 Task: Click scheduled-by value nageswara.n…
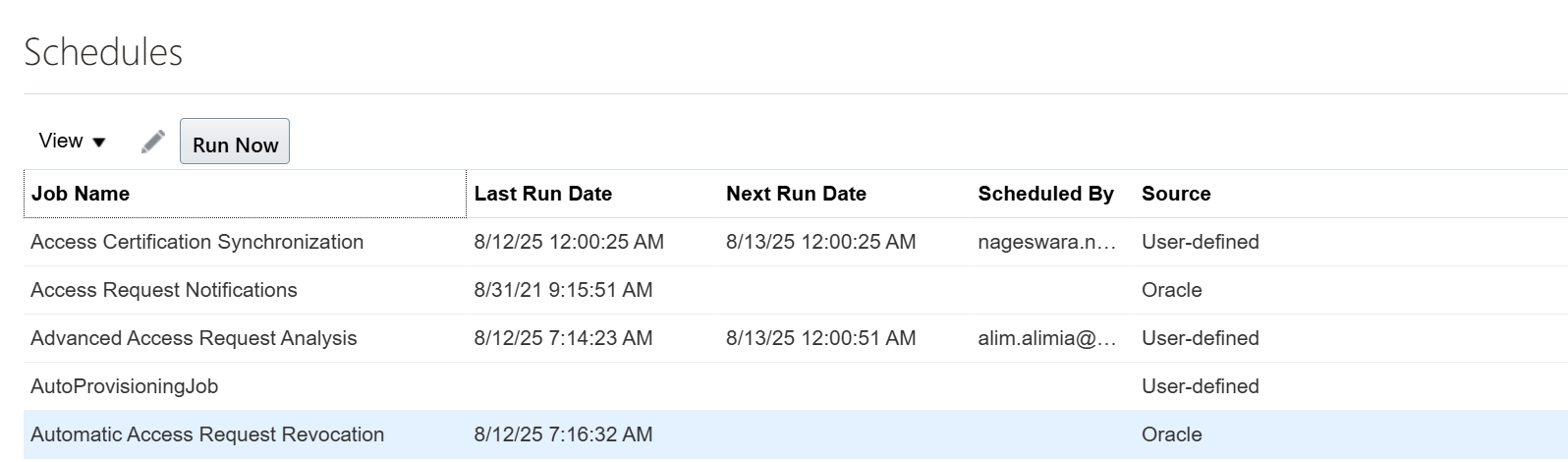point(1047,242)
